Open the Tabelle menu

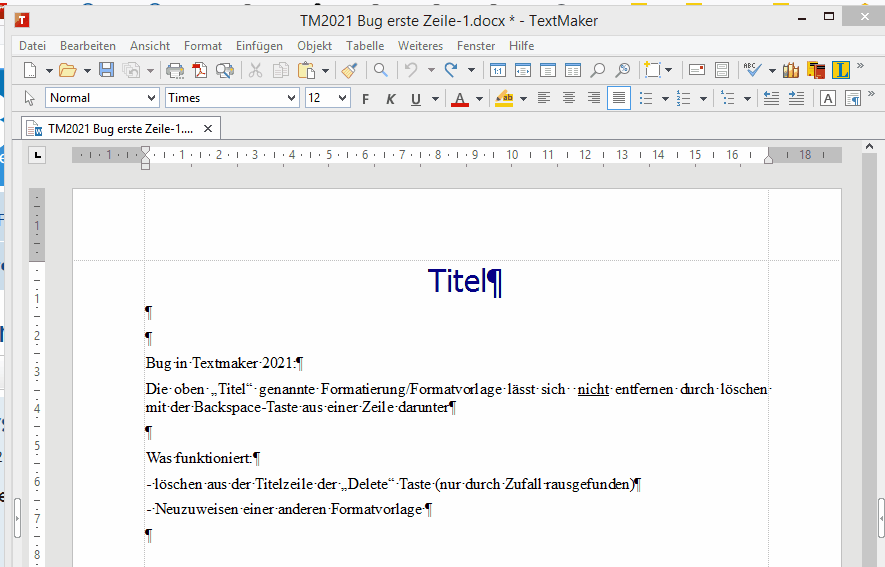click(365, 46)
